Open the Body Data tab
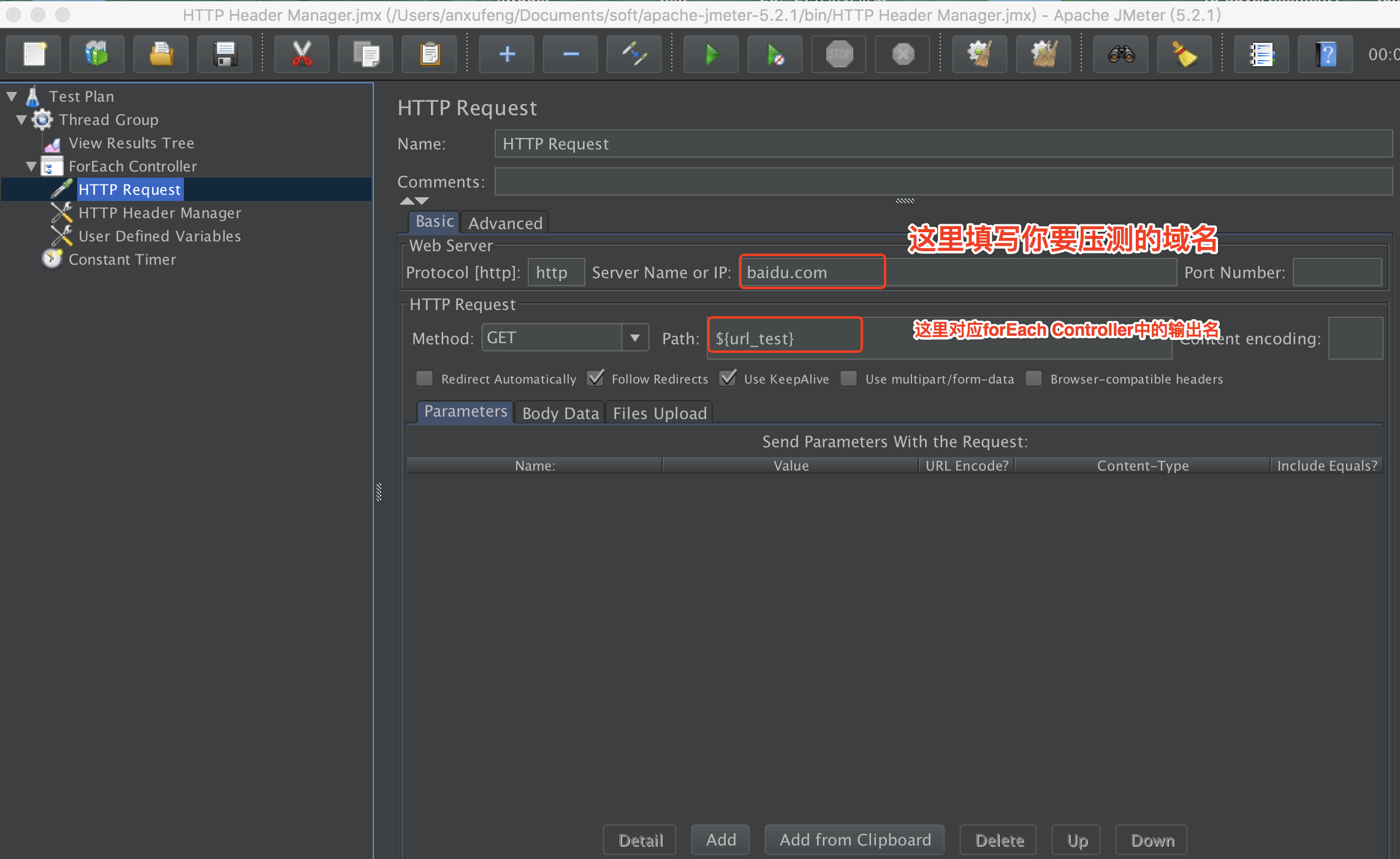This screenshot has width=1400, height=859. coord(560,413)
